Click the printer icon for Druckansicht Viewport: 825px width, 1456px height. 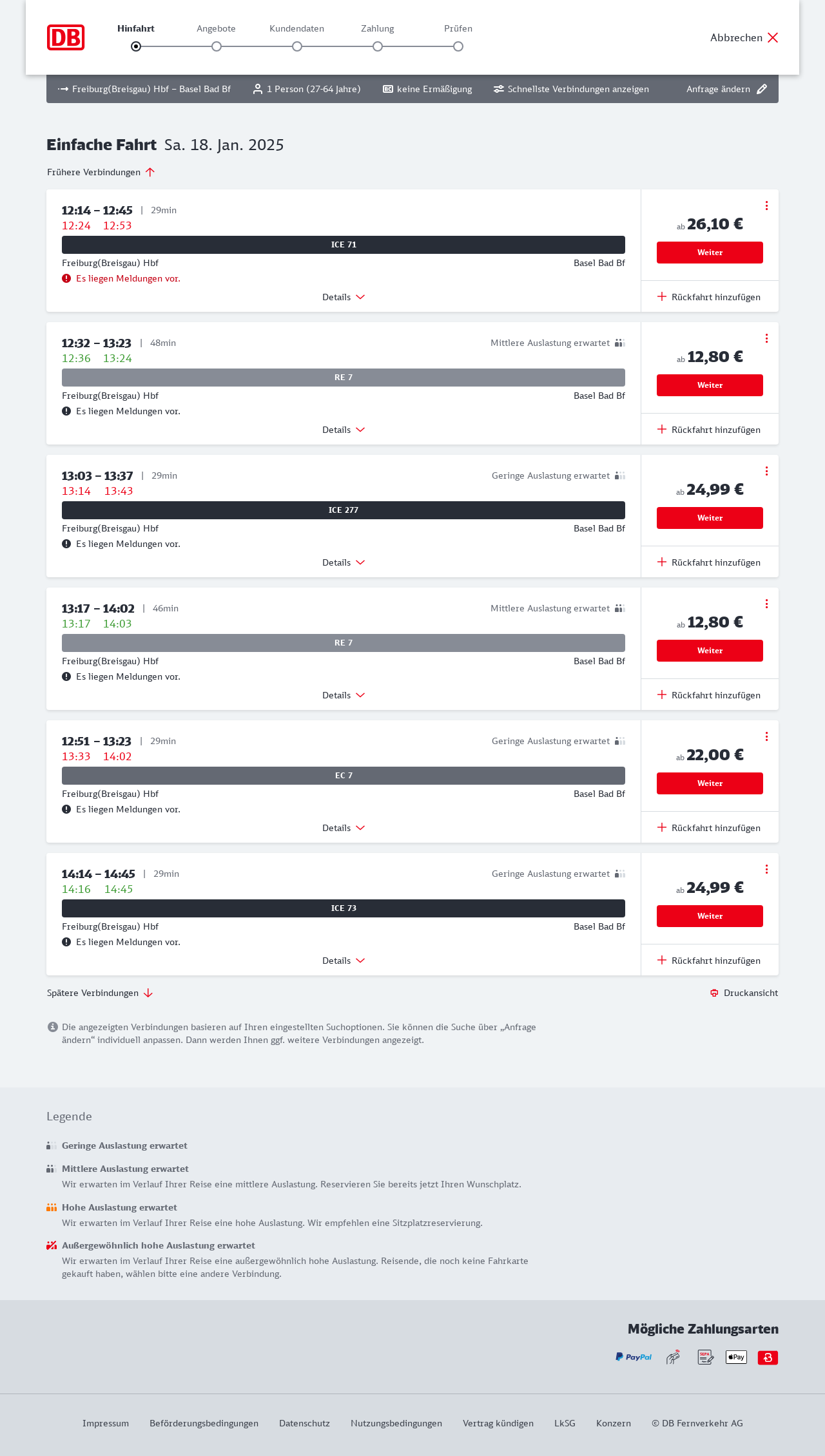(714, 993)
